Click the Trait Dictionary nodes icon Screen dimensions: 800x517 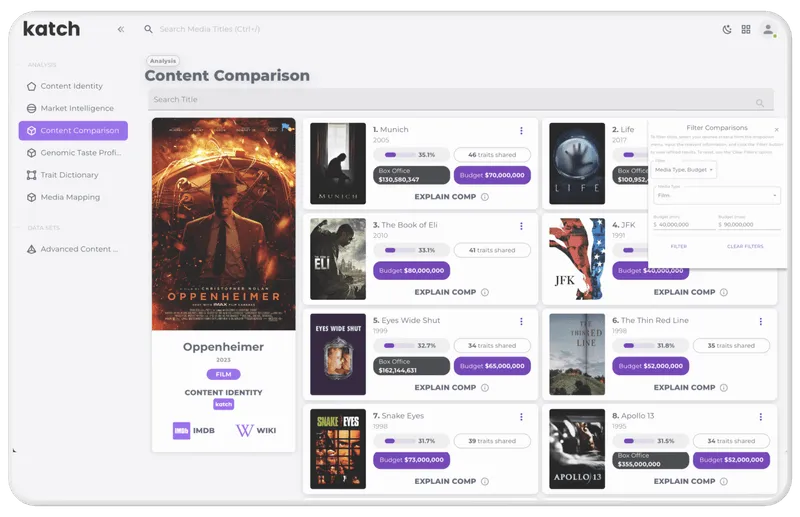point(31,175)
